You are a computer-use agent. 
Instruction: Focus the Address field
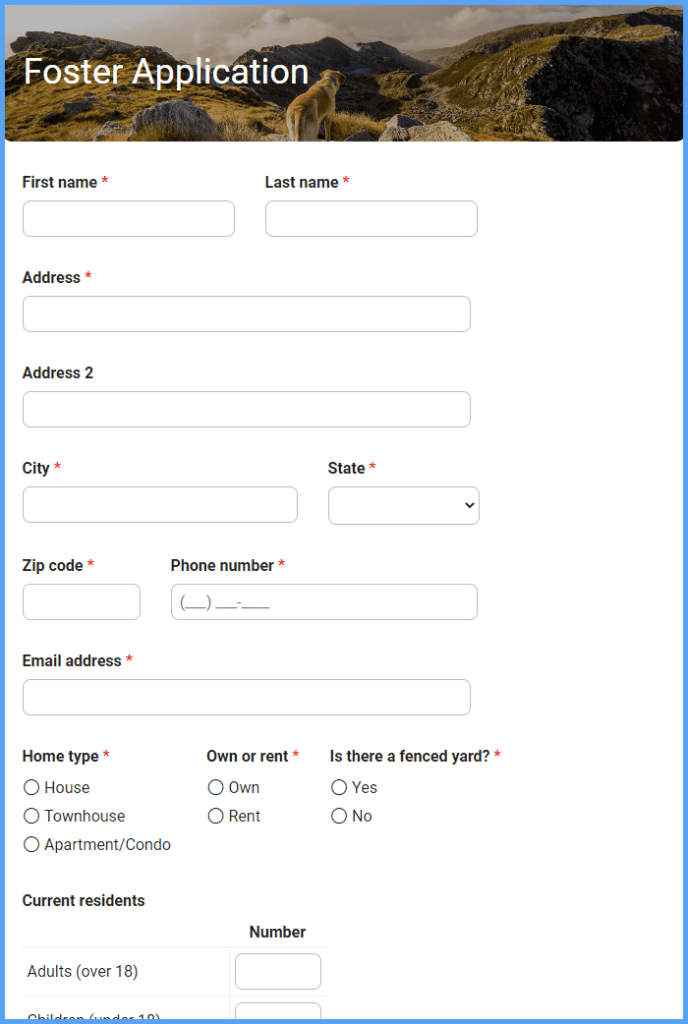tap(246, 313)
